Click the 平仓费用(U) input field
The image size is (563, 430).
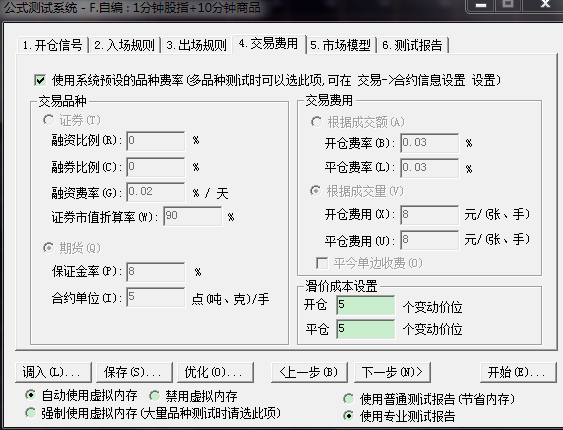[x=429, y=240]
